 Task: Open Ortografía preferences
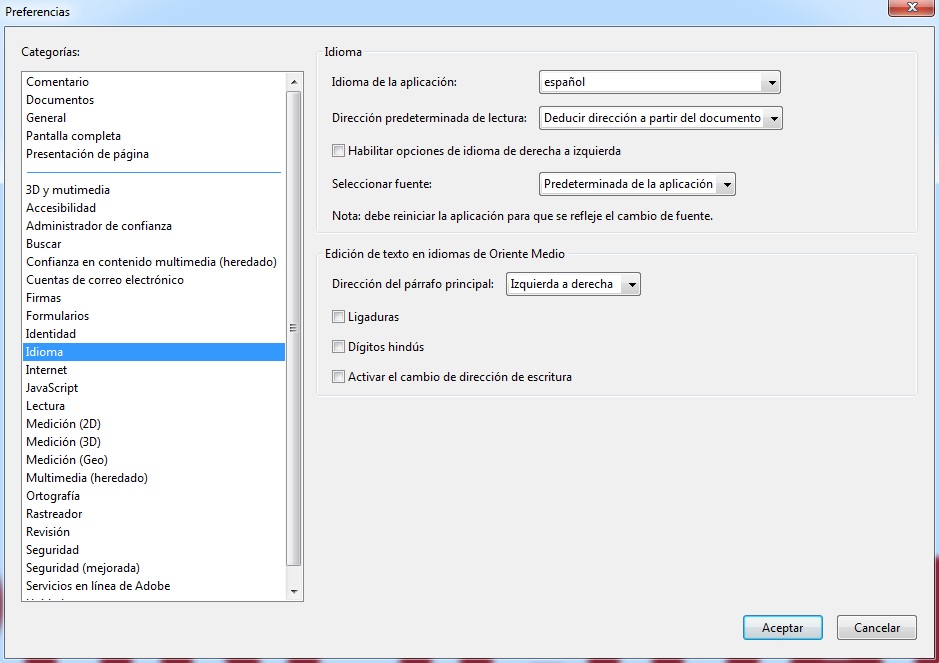[x=57, y=495]
